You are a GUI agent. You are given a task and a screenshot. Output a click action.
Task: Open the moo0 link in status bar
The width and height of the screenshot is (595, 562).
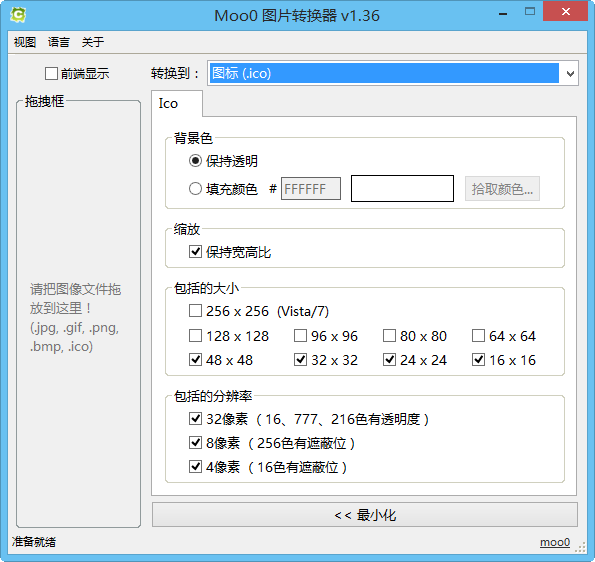(x=554, y=542)
